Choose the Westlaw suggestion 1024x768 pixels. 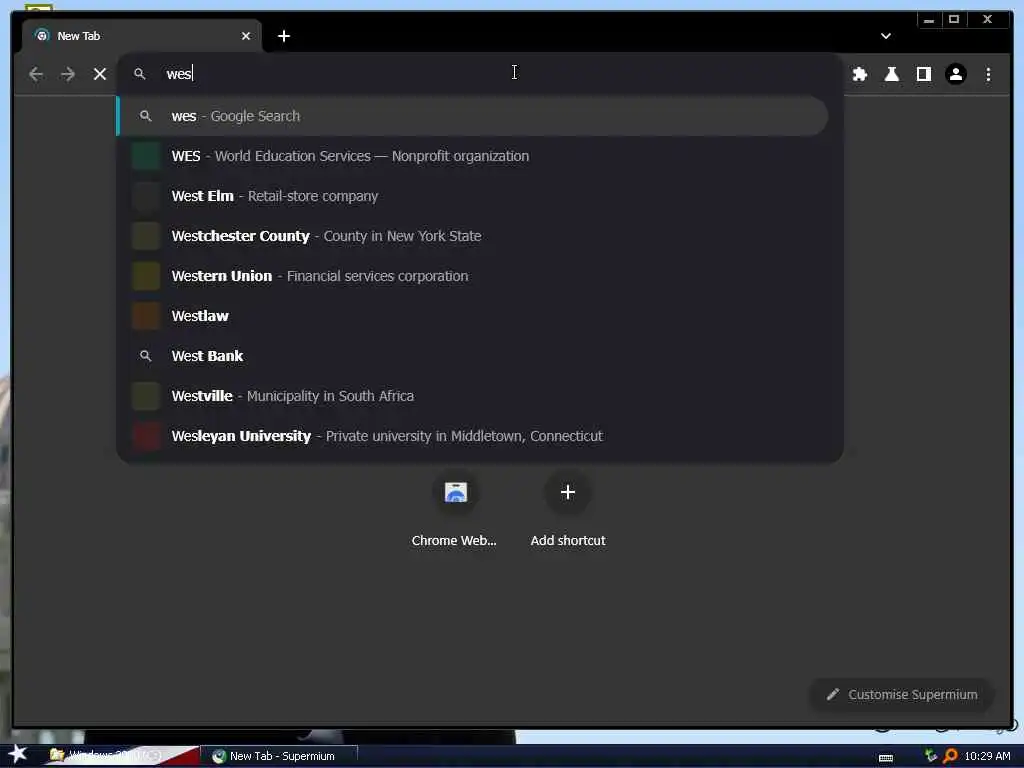click(x=480, y=315)
